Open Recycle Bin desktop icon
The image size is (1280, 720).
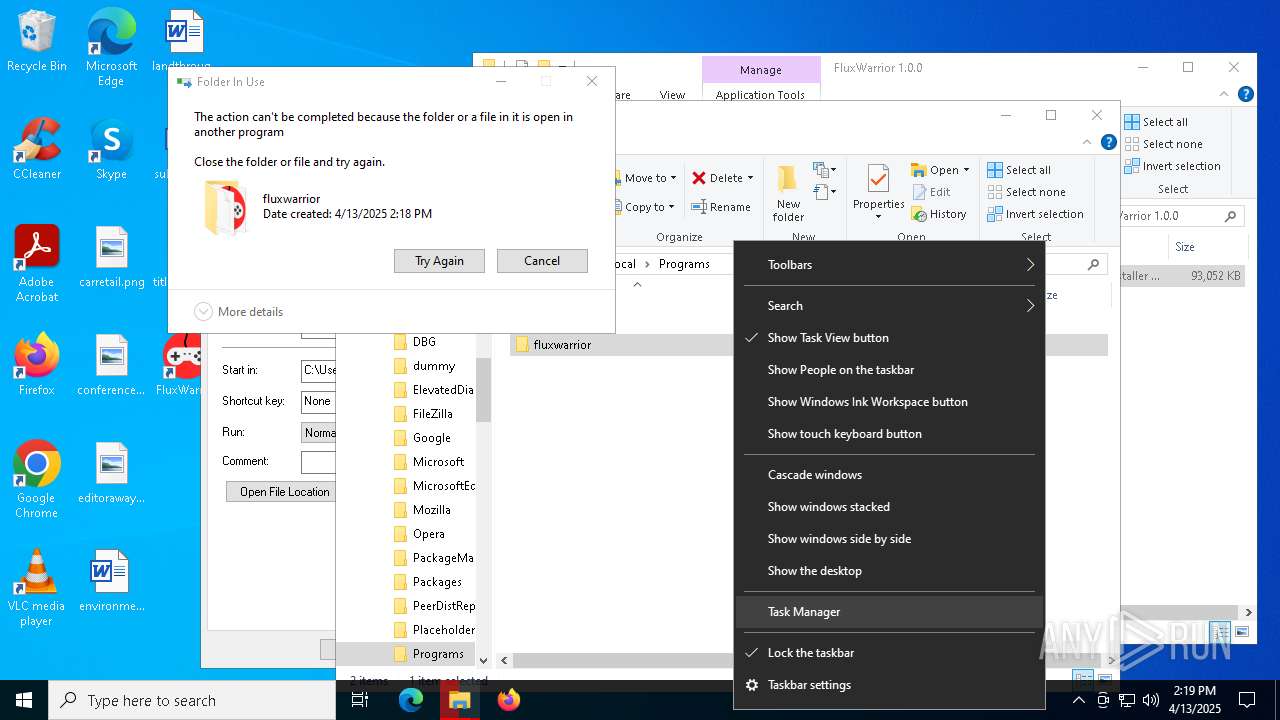36,42
